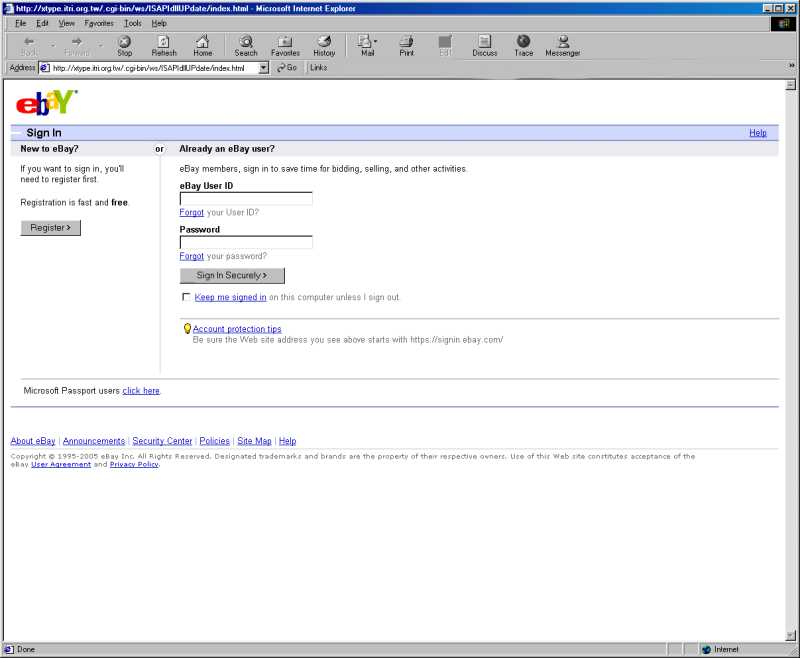Click the Print toolbar icon
Screen dimensions: 800x658
tap(406, 45)
